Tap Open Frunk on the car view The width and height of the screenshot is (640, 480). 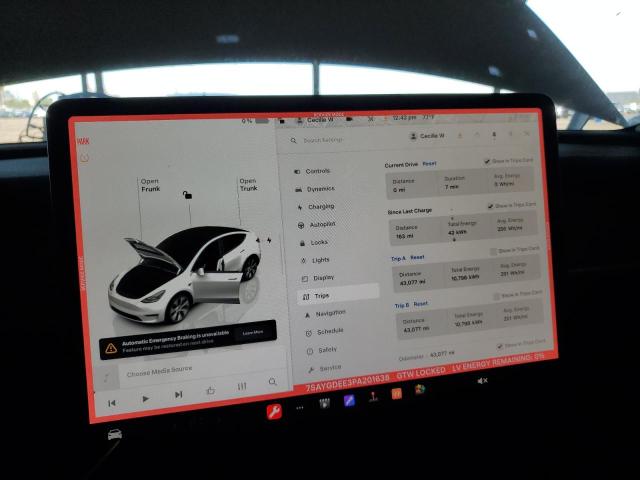coord(150,185)
